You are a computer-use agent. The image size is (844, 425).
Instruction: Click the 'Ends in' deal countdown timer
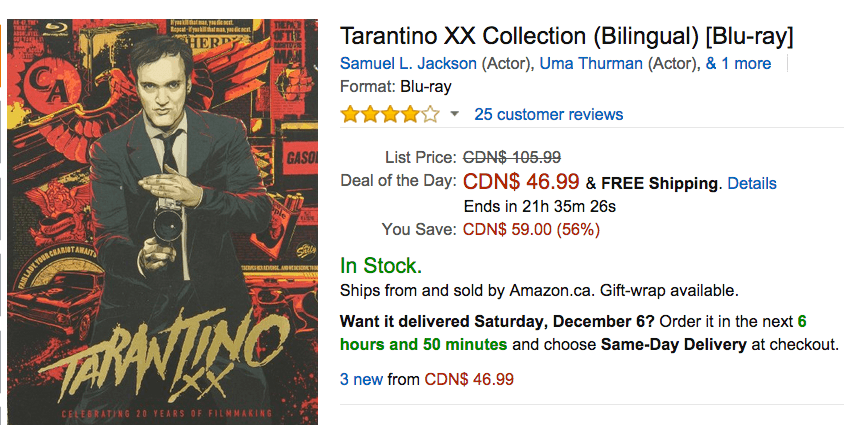click(540, 207)
